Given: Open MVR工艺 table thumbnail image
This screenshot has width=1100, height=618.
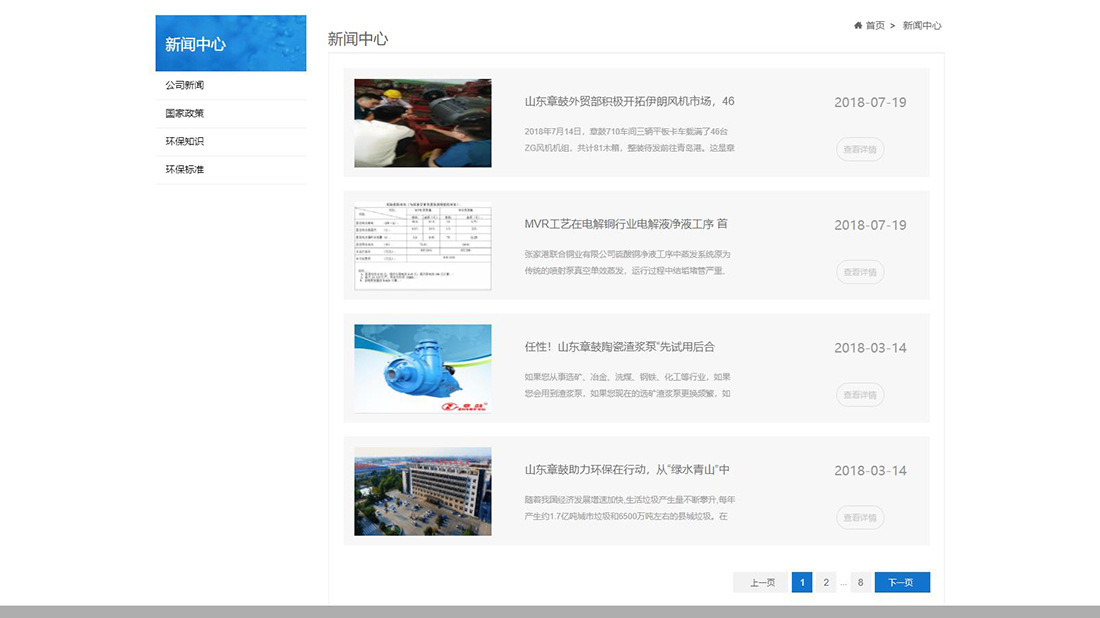Looking at the screenshot, I should pyautogui.click(x=422, y=246).
